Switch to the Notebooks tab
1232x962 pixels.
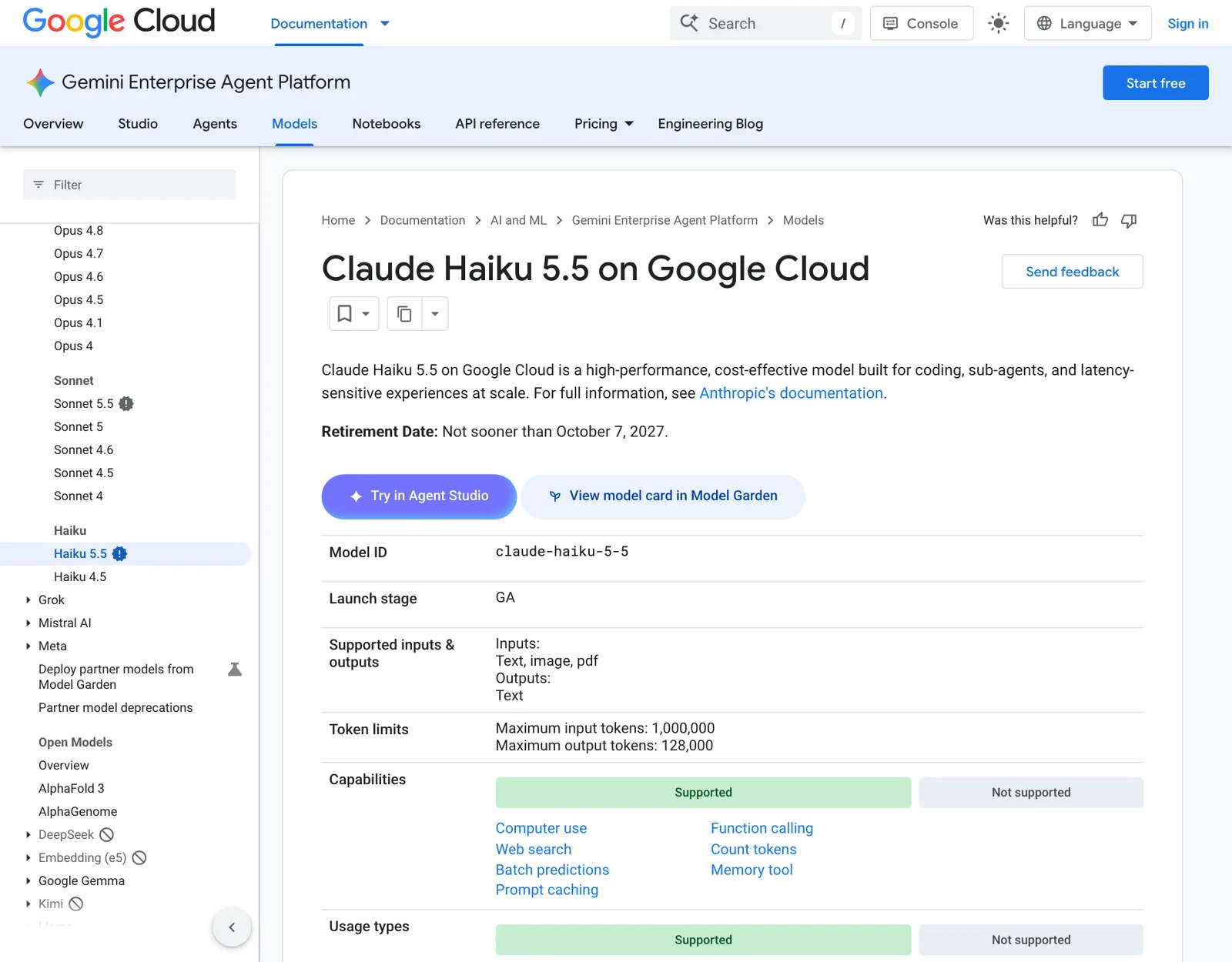387,124
